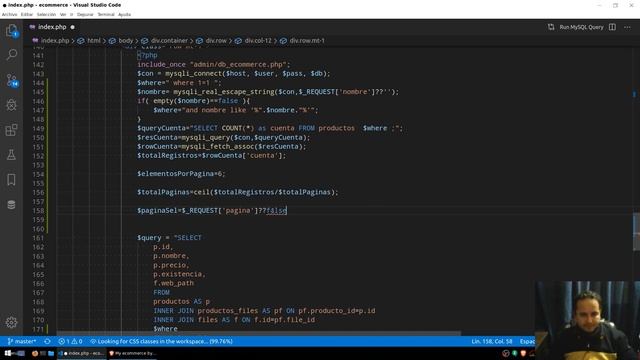Screen dimensions: 640x360
Task: Click the open changes icon in editor toolbar
Action: pyautogui.click(x=551, y=27)
